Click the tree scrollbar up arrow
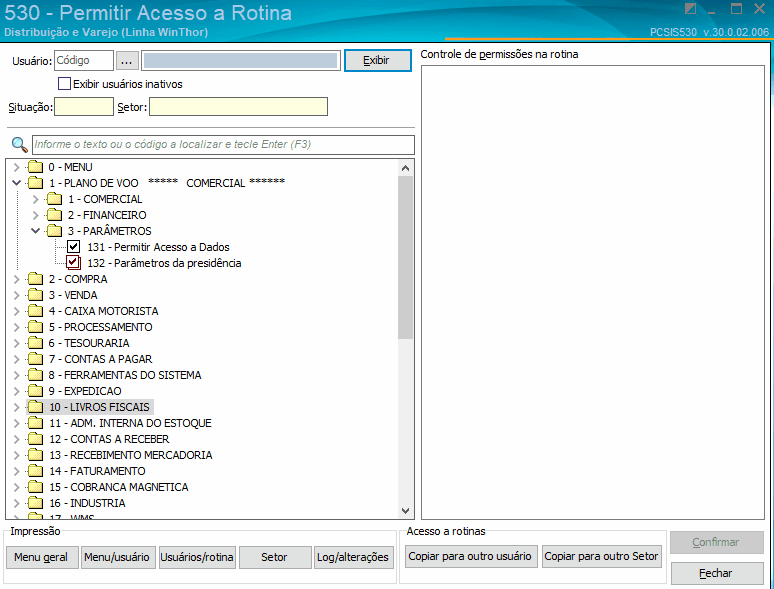 (x=406, y=168)
